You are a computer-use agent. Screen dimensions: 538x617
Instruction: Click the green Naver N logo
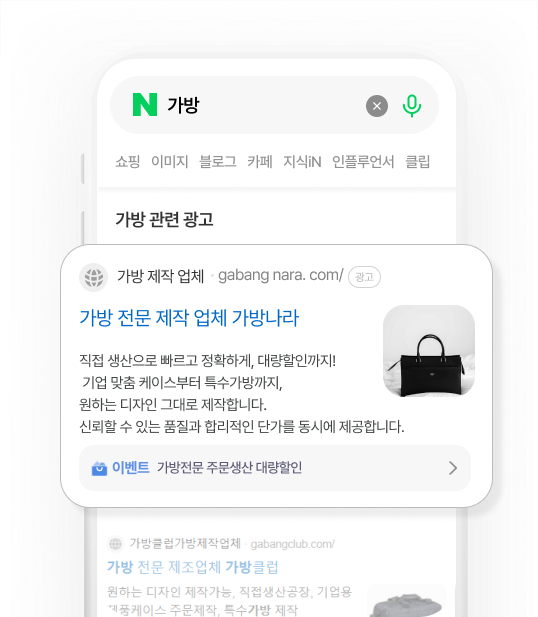pos(145,105)
